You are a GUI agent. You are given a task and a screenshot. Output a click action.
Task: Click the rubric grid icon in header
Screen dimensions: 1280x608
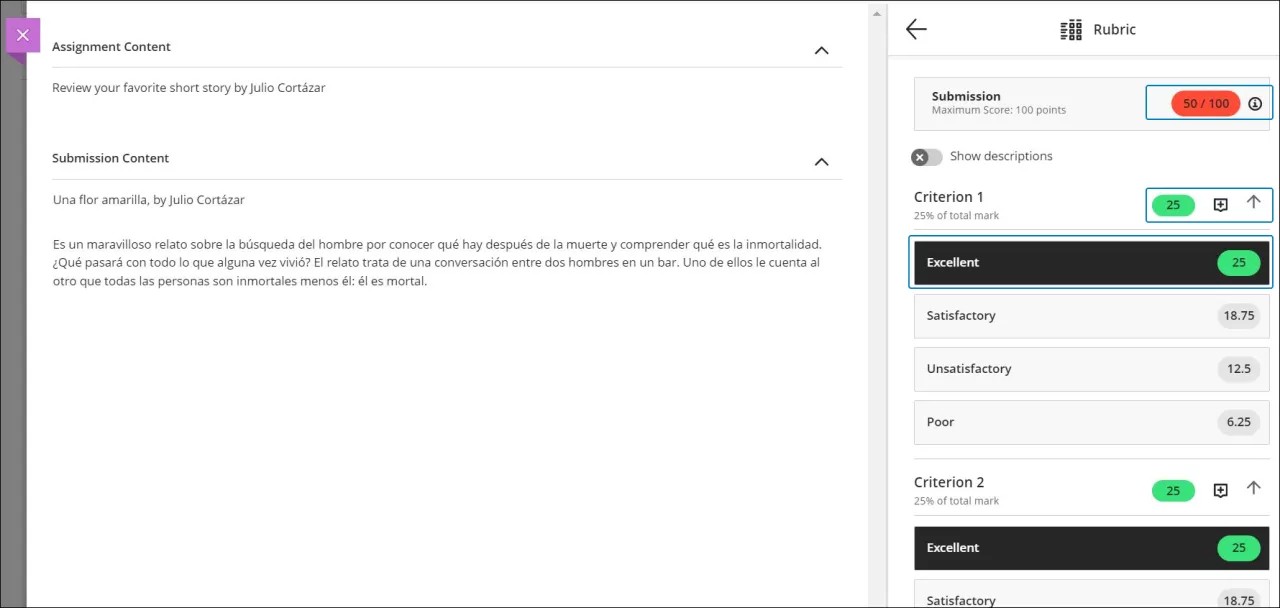(1071, 30)
